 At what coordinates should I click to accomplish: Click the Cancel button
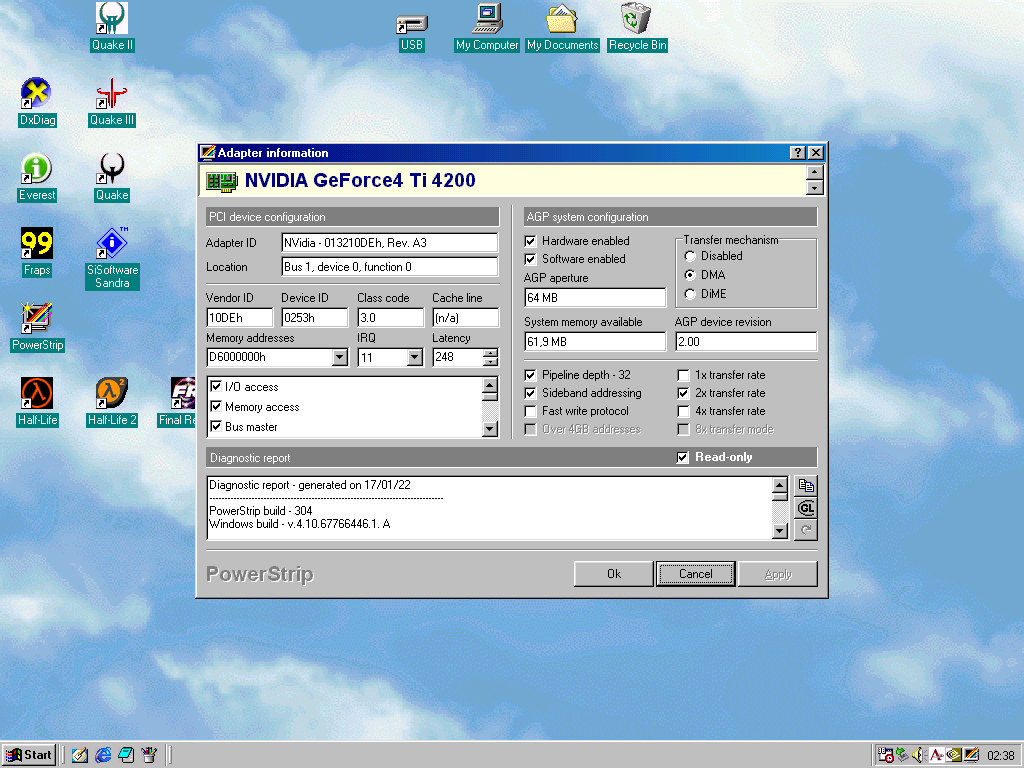point(695,574)
